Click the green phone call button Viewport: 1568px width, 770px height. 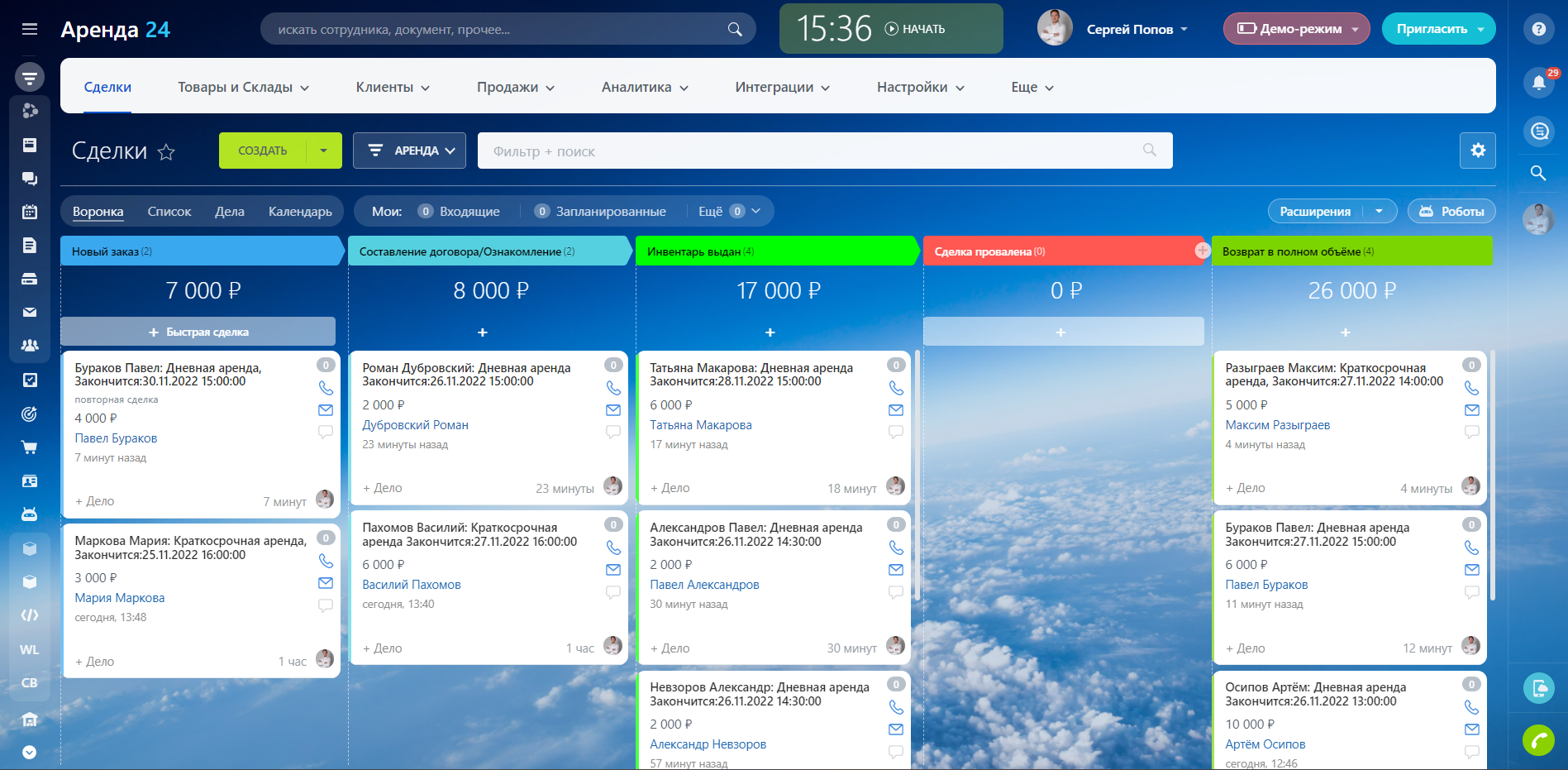[1537, 739]
